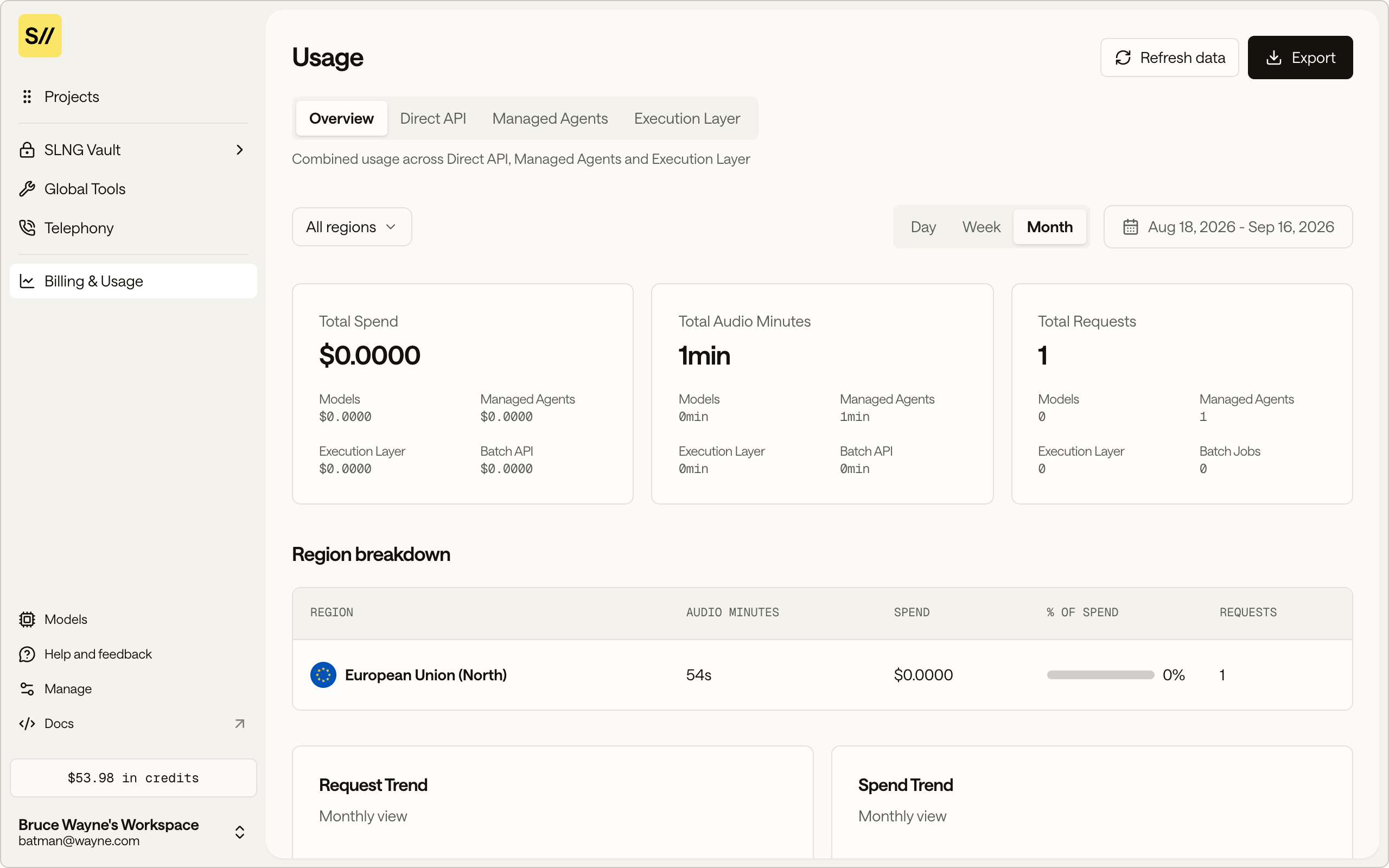1389x868 pixels.
Task: Click the refresh arrows icon
Action: pyautogui.click(x=1123, y=58)
